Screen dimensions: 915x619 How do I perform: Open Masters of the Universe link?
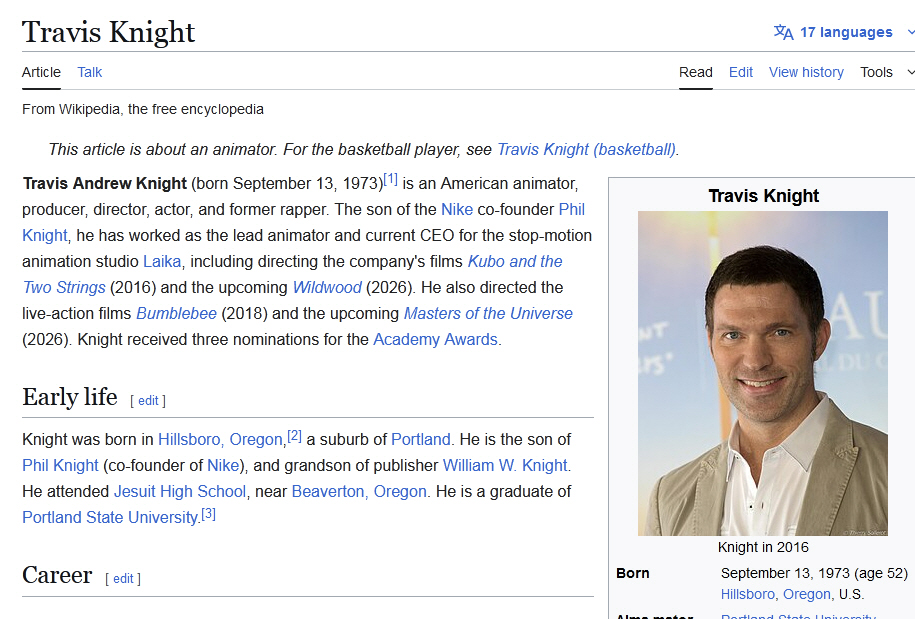pos(488,314)
